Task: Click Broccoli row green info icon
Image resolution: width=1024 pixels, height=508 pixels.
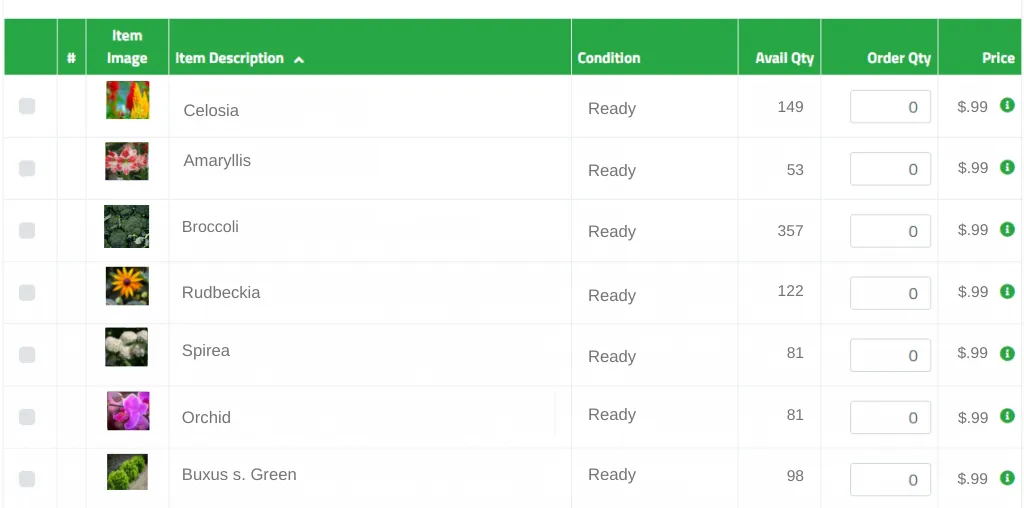Action: coord(1007,229)
